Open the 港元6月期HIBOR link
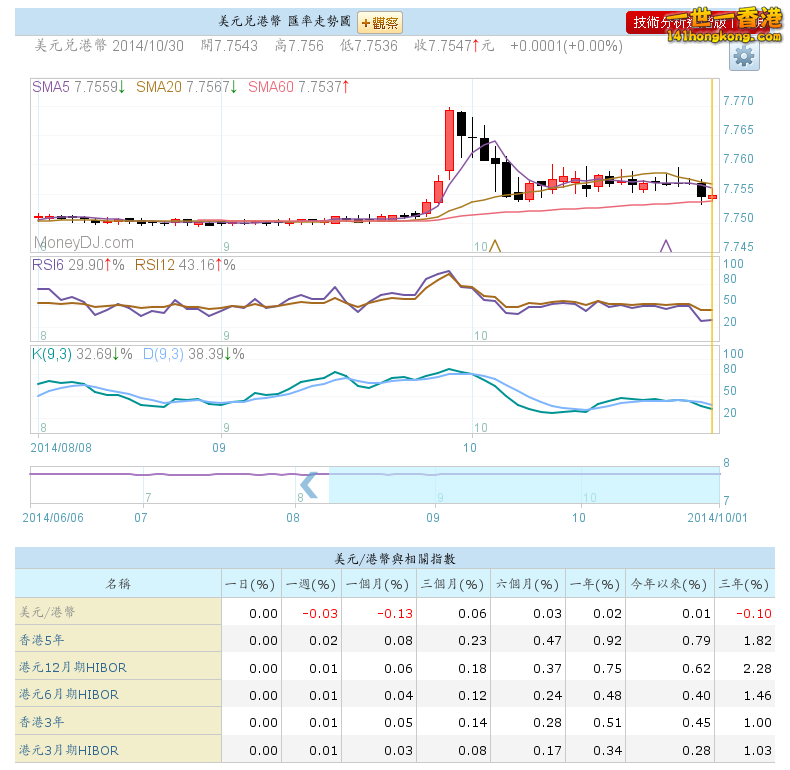This screenshot has width=790, height=770. click(69, 694)
